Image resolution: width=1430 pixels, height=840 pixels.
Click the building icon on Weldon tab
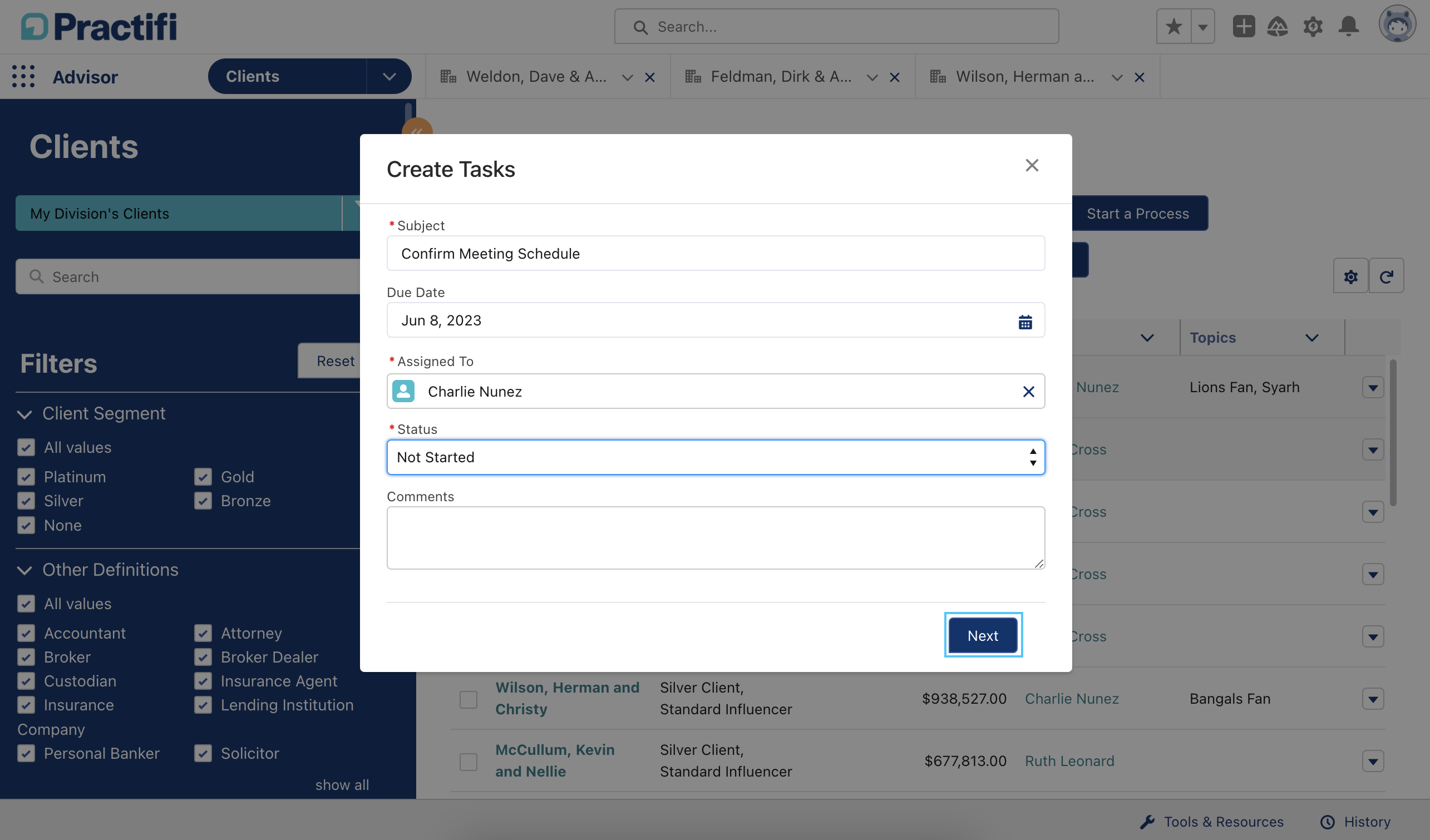pos(448,77)
